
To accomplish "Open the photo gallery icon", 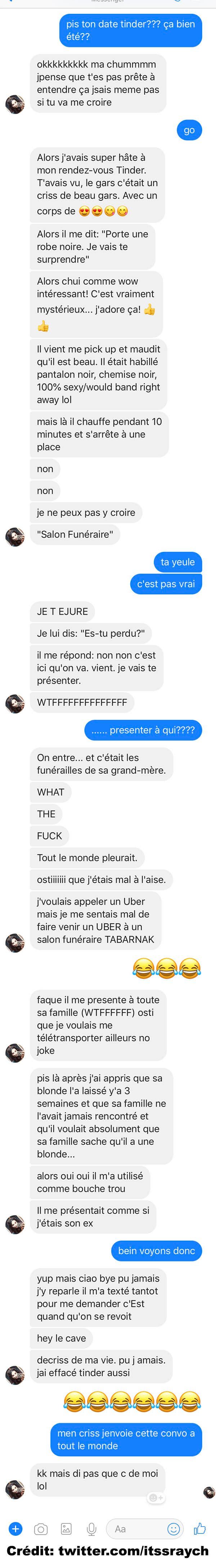I will (66, 1528).
